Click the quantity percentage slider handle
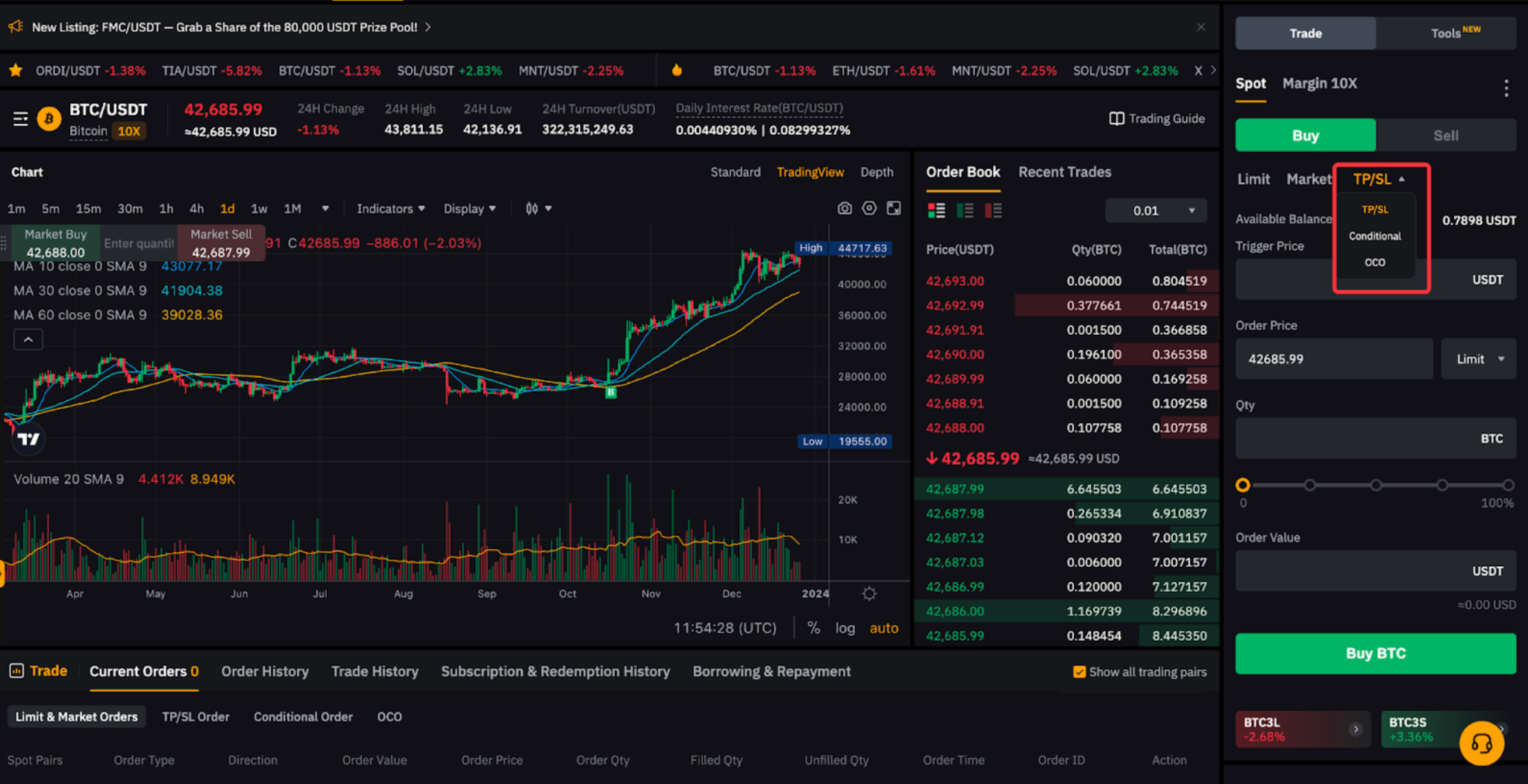This screenshot has width=1528, height=784. point(1242,485)
